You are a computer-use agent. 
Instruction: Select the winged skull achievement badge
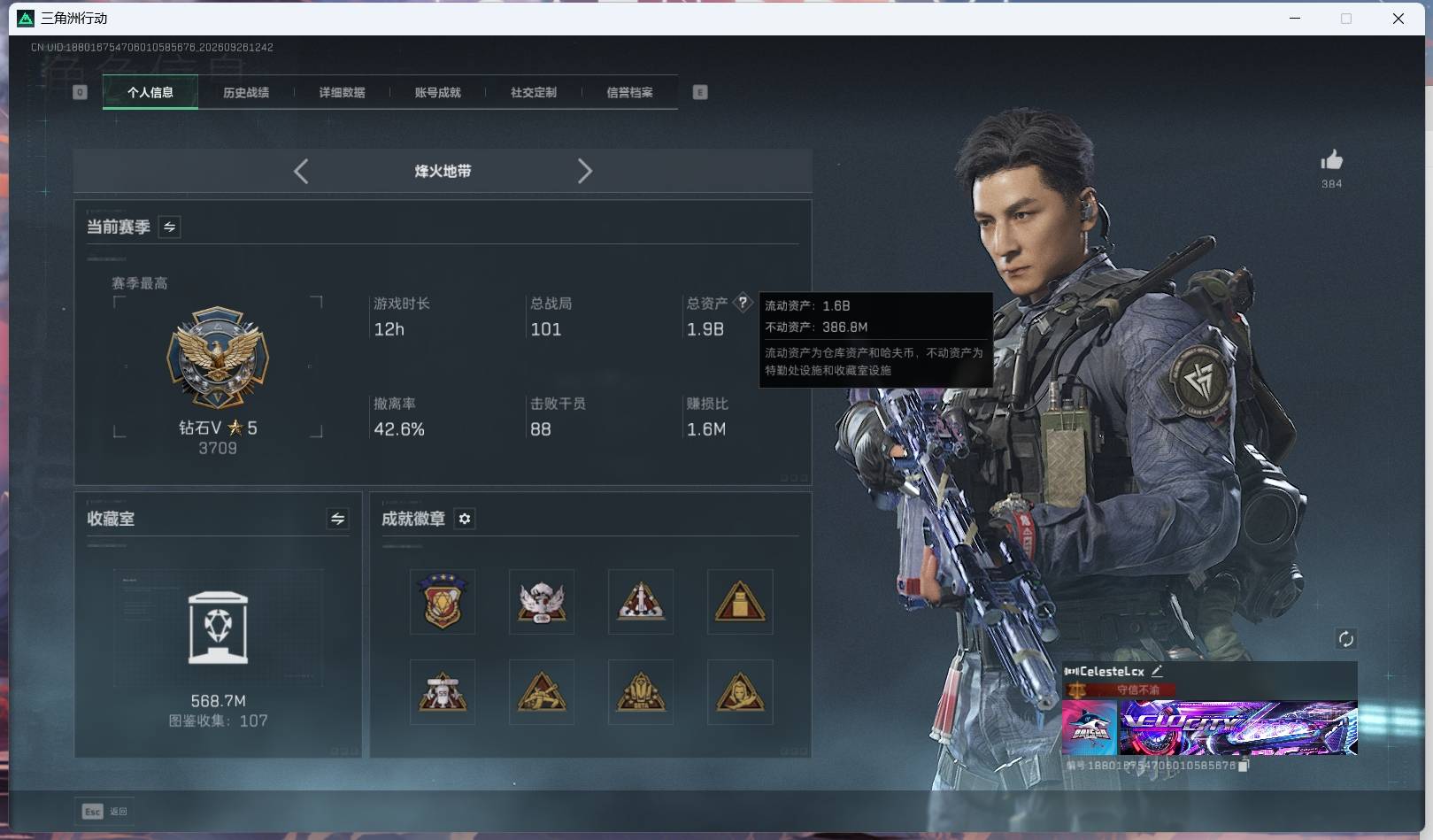(x=542, y=602)
